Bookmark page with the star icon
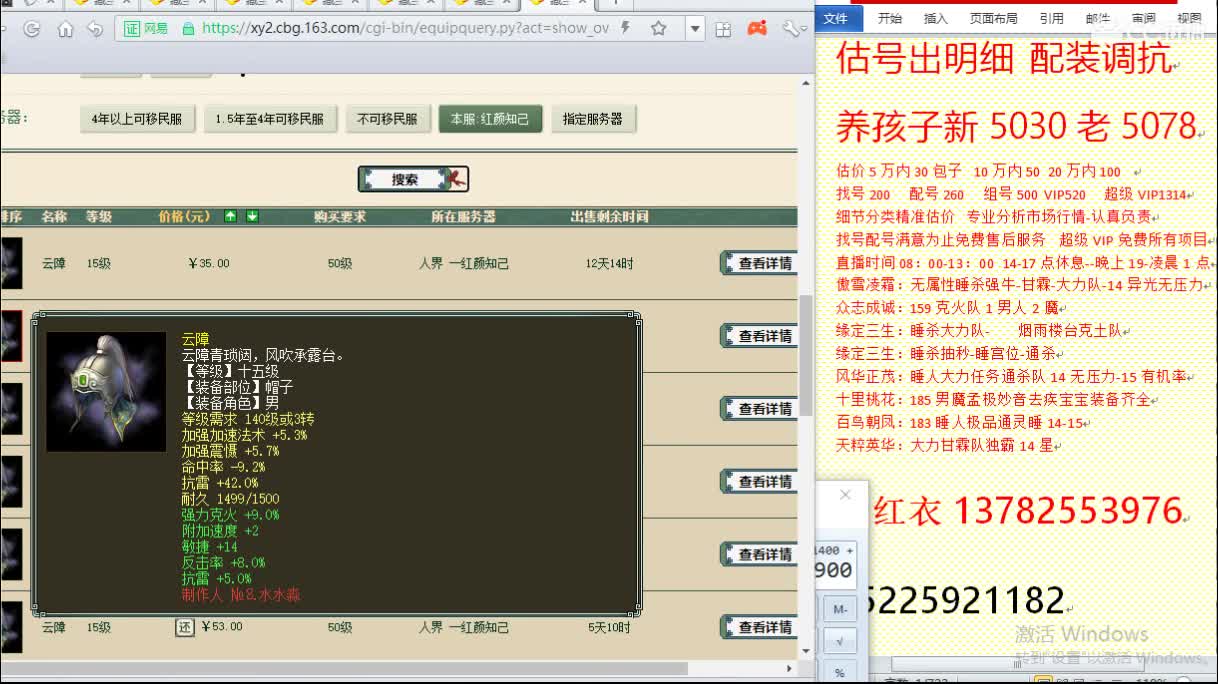 659,28
